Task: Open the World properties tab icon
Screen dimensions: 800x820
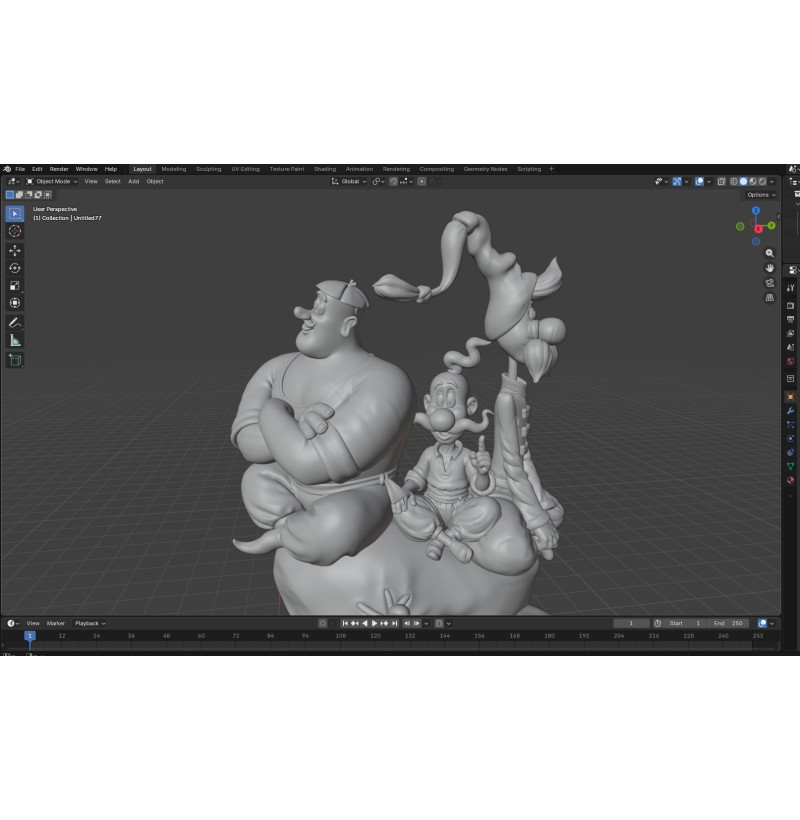Action: (x=791, y=361)
